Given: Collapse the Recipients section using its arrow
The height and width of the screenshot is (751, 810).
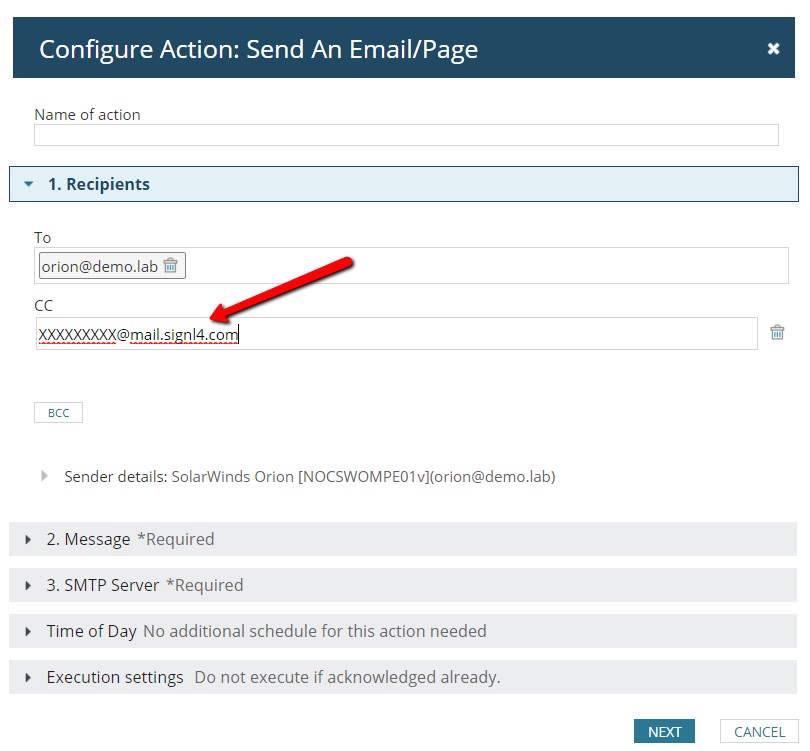Looking at the screenshot, I should [29, 184].
